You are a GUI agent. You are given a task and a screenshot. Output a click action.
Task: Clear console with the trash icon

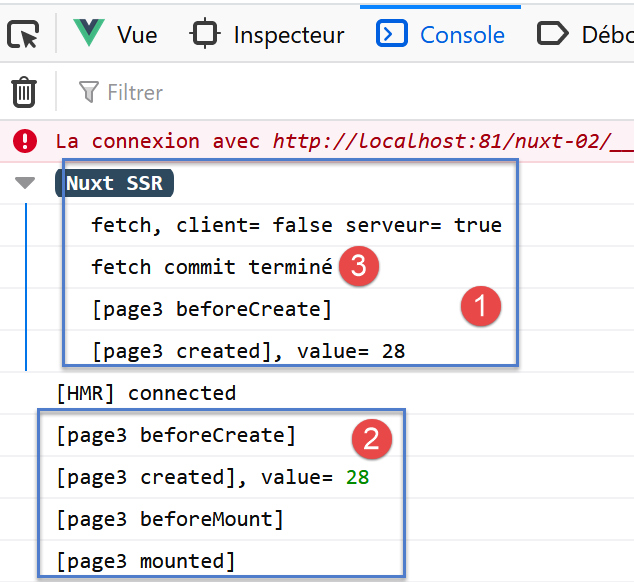[x=24, y=92]
